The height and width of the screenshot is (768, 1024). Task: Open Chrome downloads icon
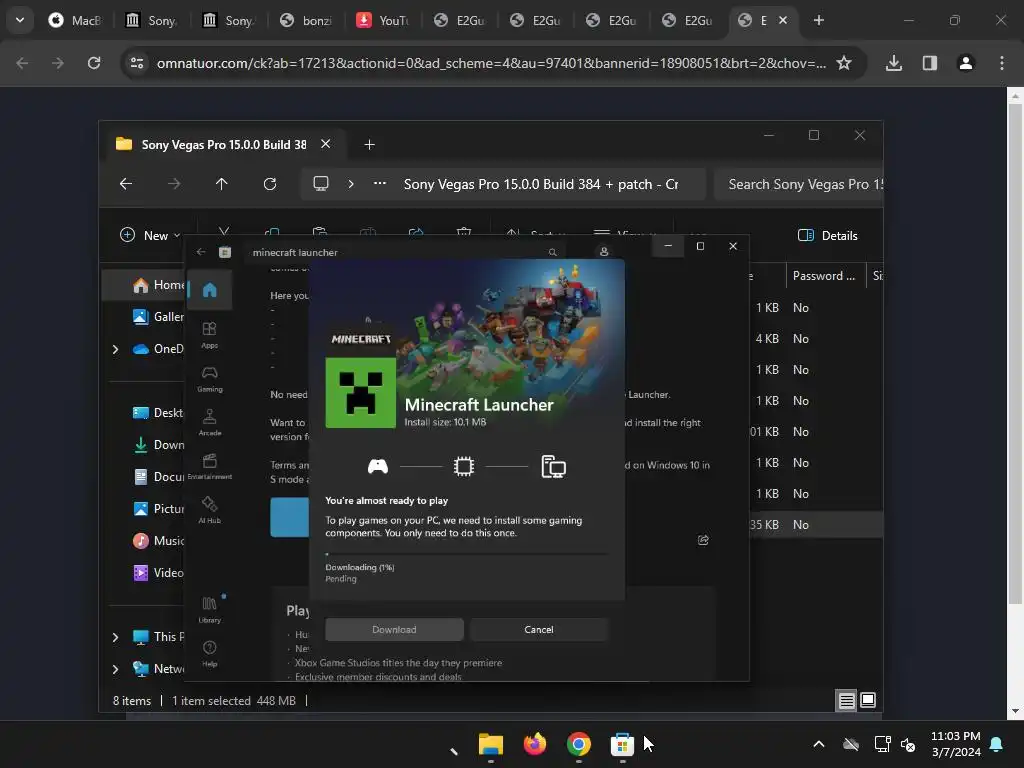coord(893,63)
